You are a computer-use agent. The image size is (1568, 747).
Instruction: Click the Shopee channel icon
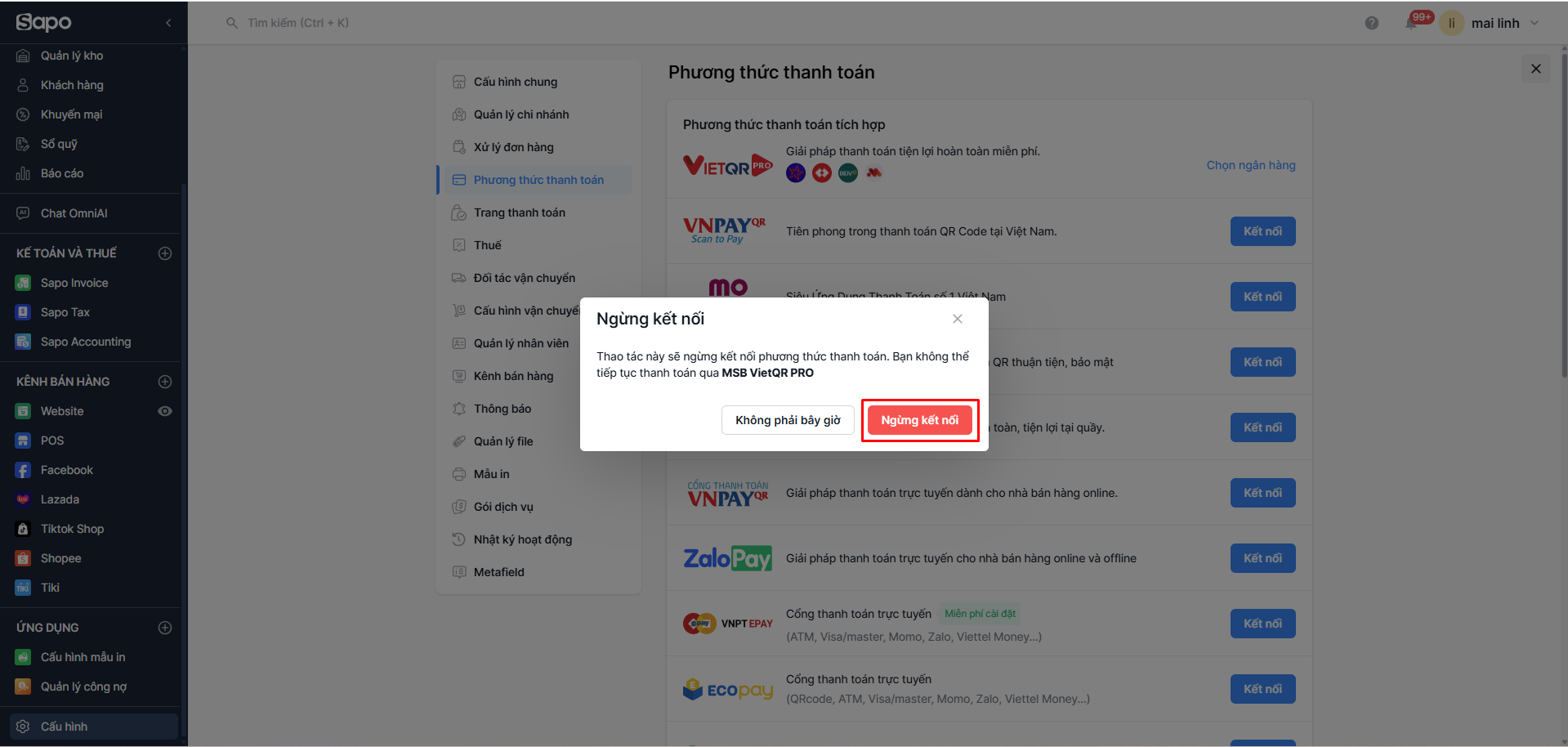(23, 558)
